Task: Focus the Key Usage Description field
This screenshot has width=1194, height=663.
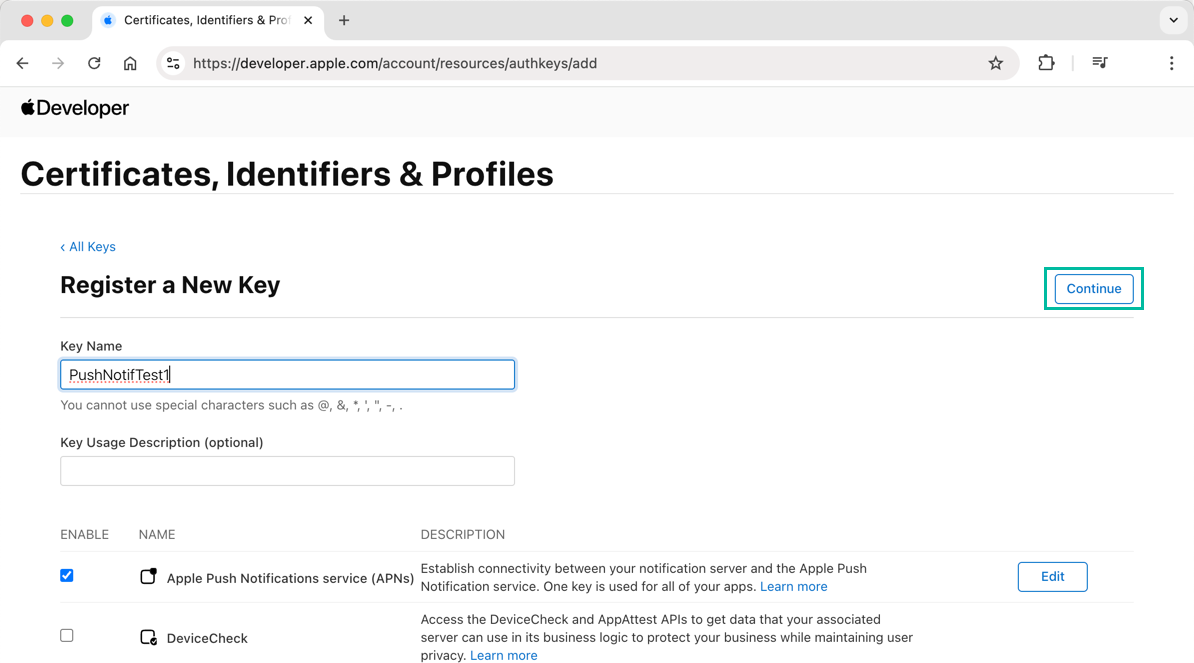Action: (287, 471)
